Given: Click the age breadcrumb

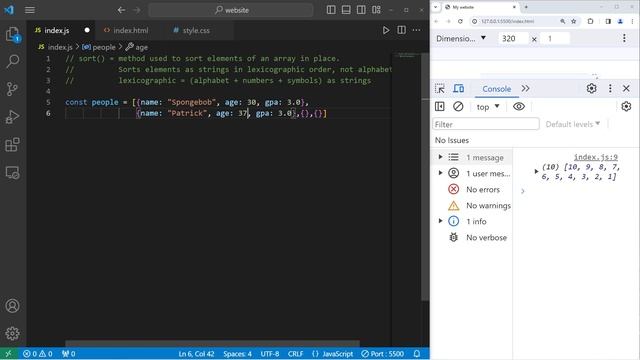Looking at the screenshot, I should (137, 47).
